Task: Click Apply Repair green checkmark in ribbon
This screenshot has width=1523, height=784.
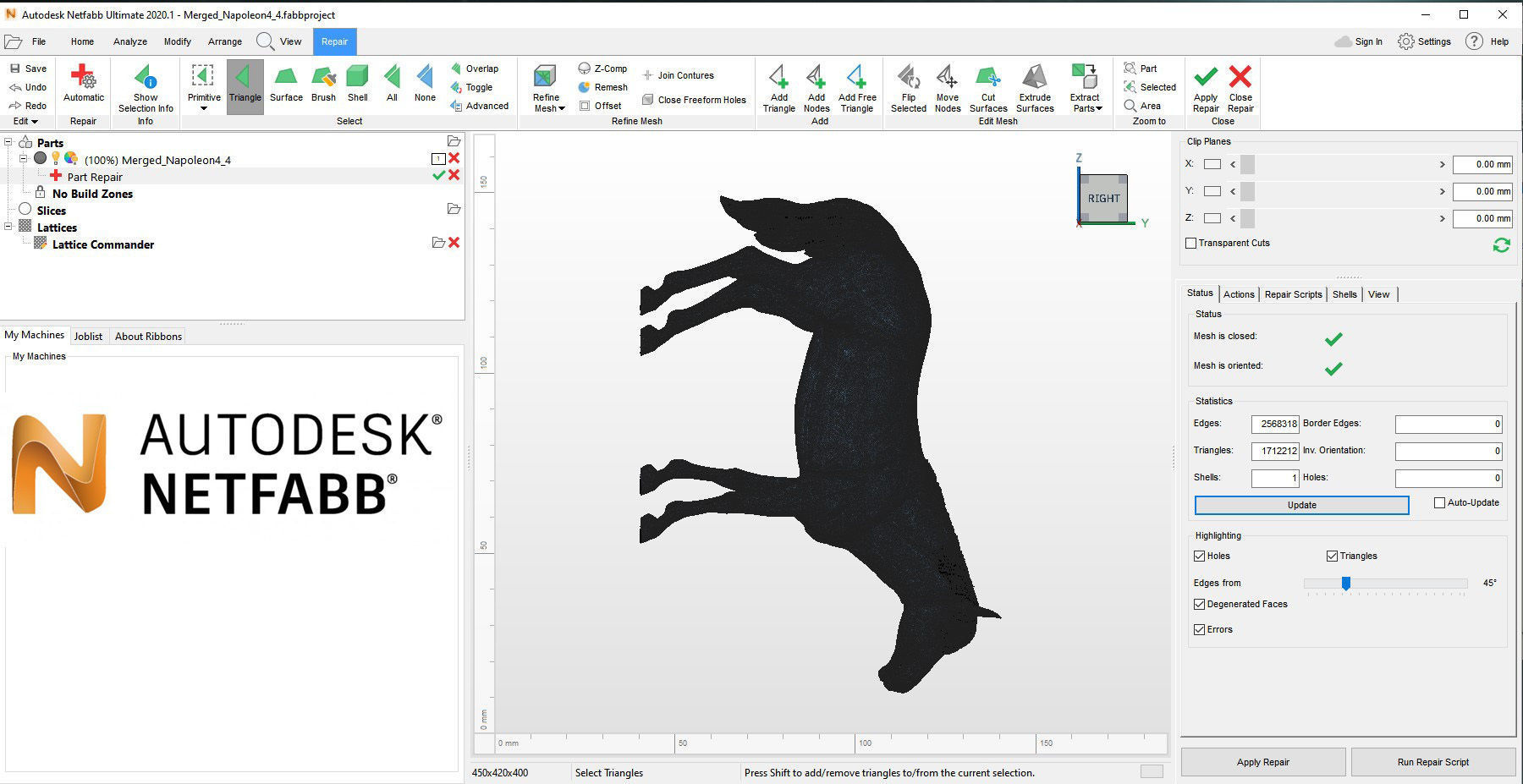Action: (x=1206, y=88)
